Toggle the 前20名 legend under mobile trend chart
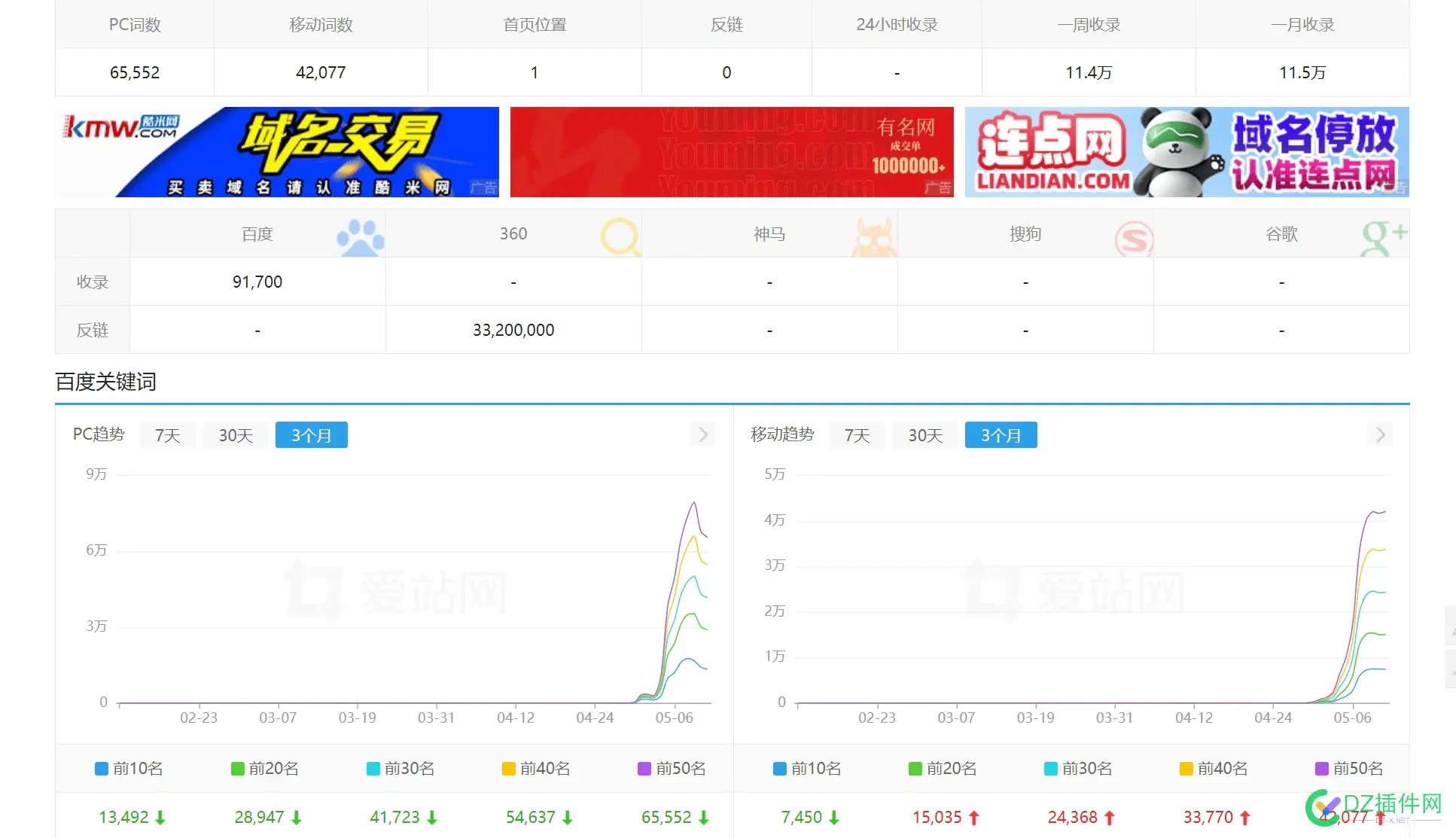1456x838 pixels. click(x=942, y=768)
